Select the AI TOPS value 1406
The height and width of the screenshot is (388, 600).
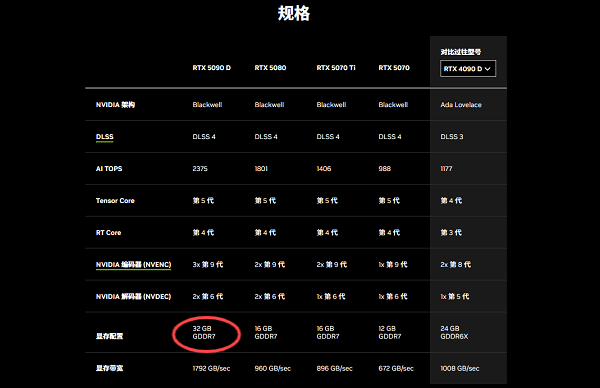pyautogui.click(x=324, y=169)
